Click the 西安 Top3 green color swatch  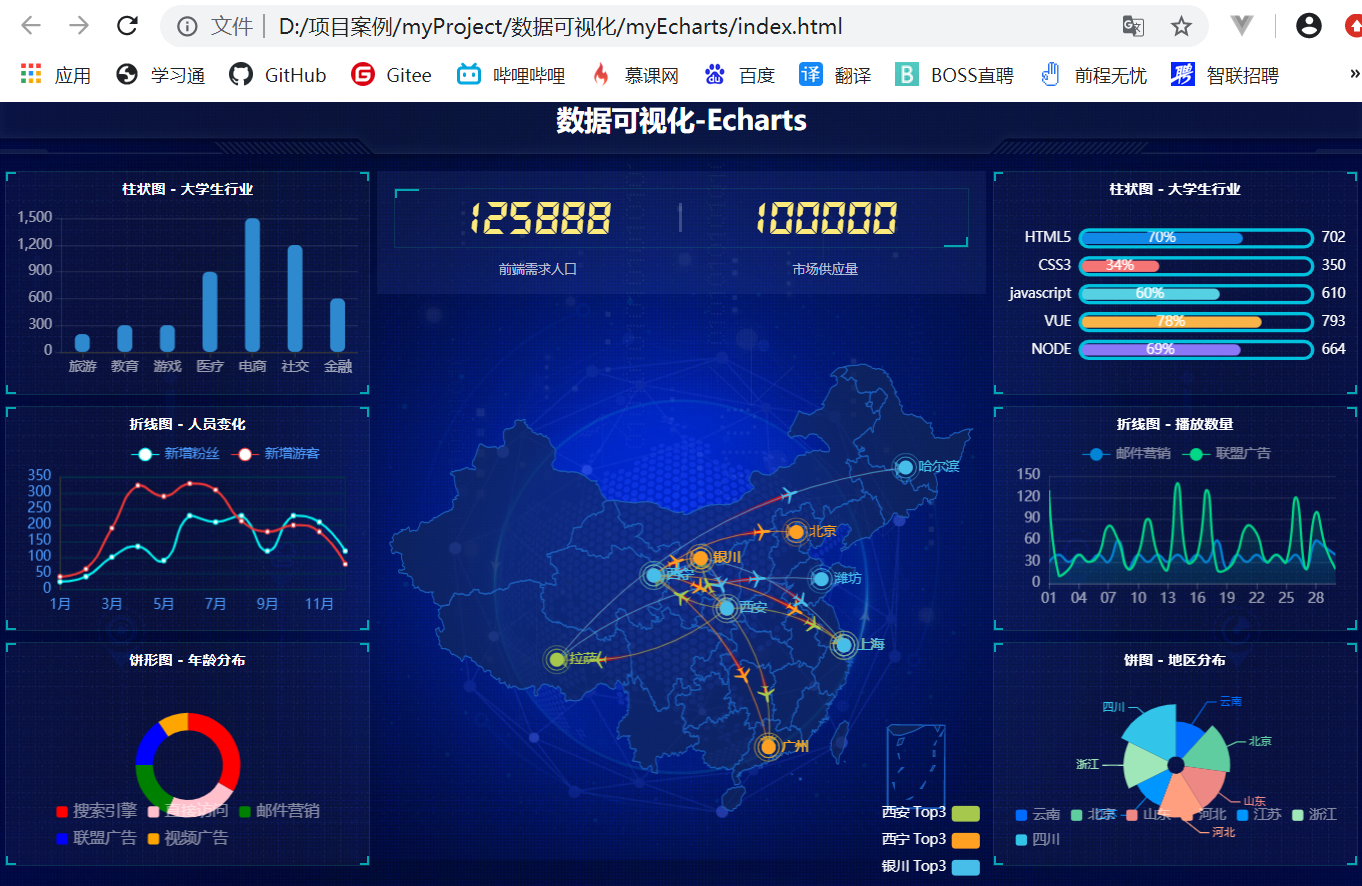(x=965, y=813)
